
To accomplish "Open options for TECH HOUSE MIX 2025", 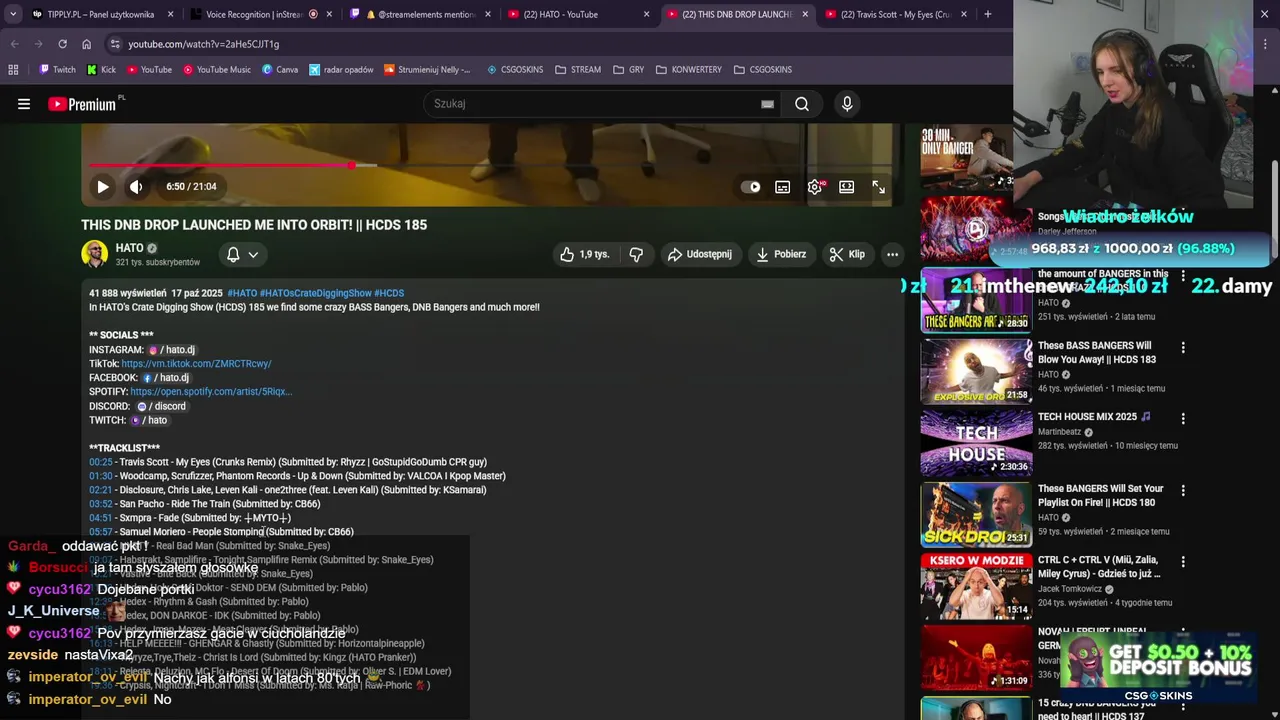I will point(1183,418).
